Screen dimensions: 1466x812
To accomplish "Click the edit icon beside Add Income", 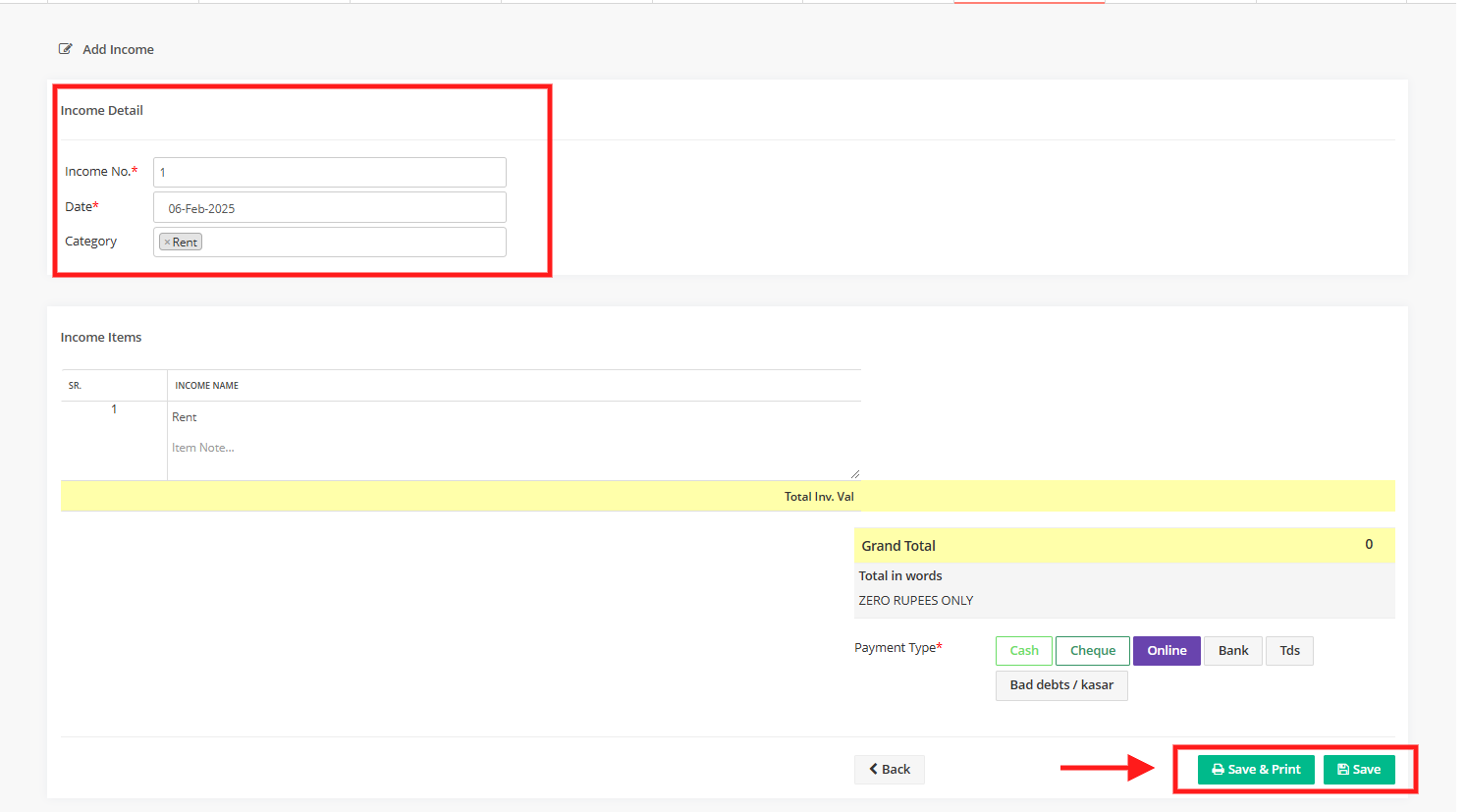I will pos(66,49).
